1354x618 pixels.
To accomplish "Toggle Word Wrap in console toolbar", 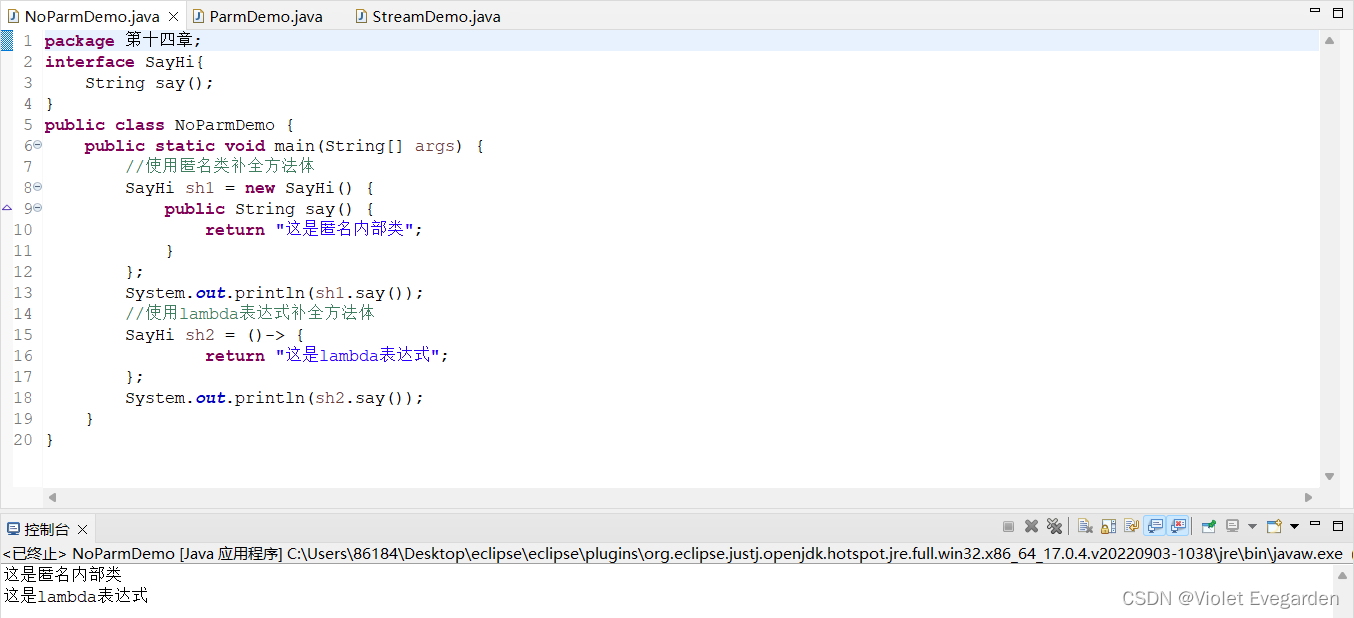I will click(x=1131, y=526).
